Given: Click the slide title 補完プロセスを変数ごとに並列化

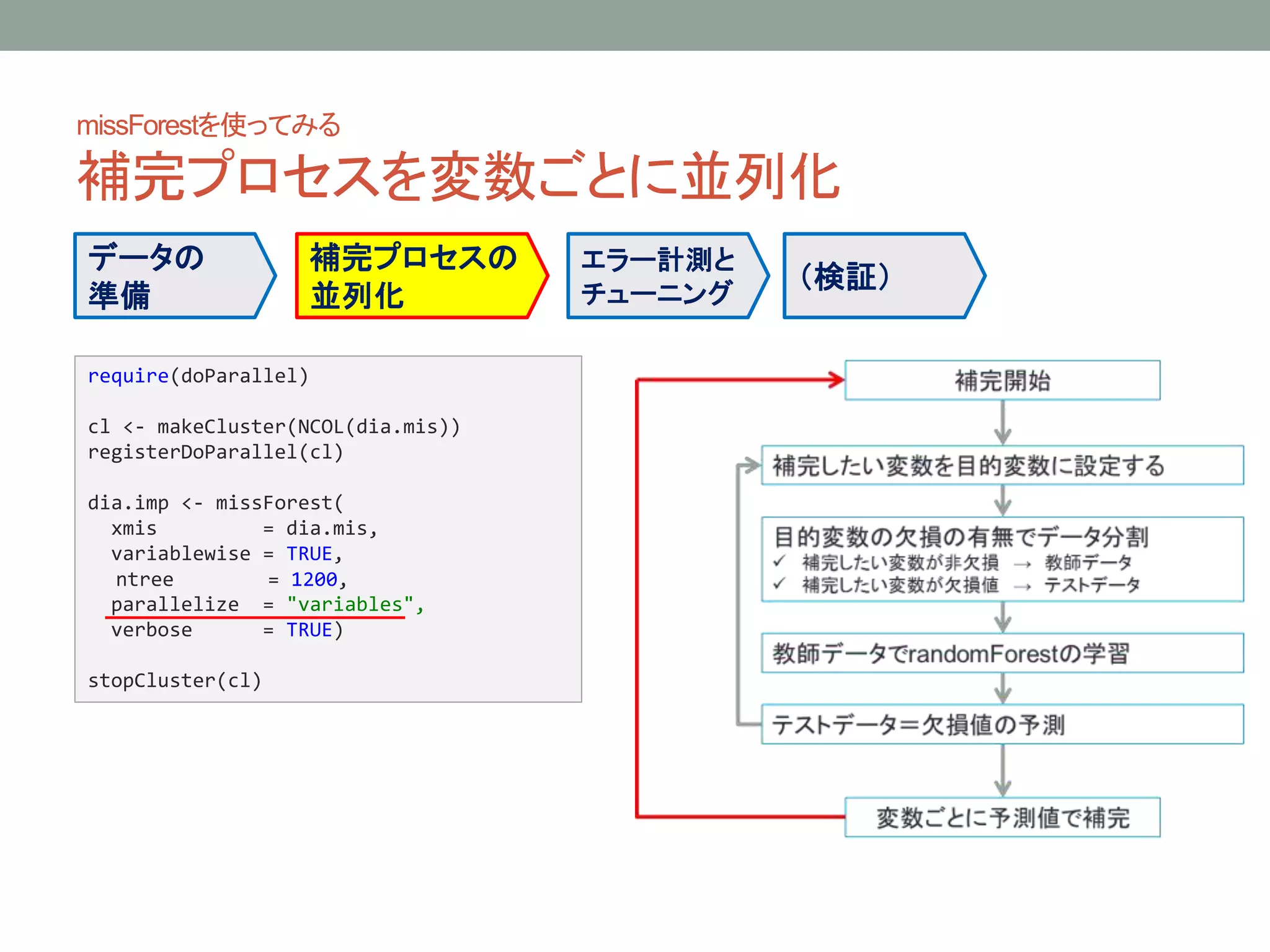Looking at the screenshot, I should (459, 177).
